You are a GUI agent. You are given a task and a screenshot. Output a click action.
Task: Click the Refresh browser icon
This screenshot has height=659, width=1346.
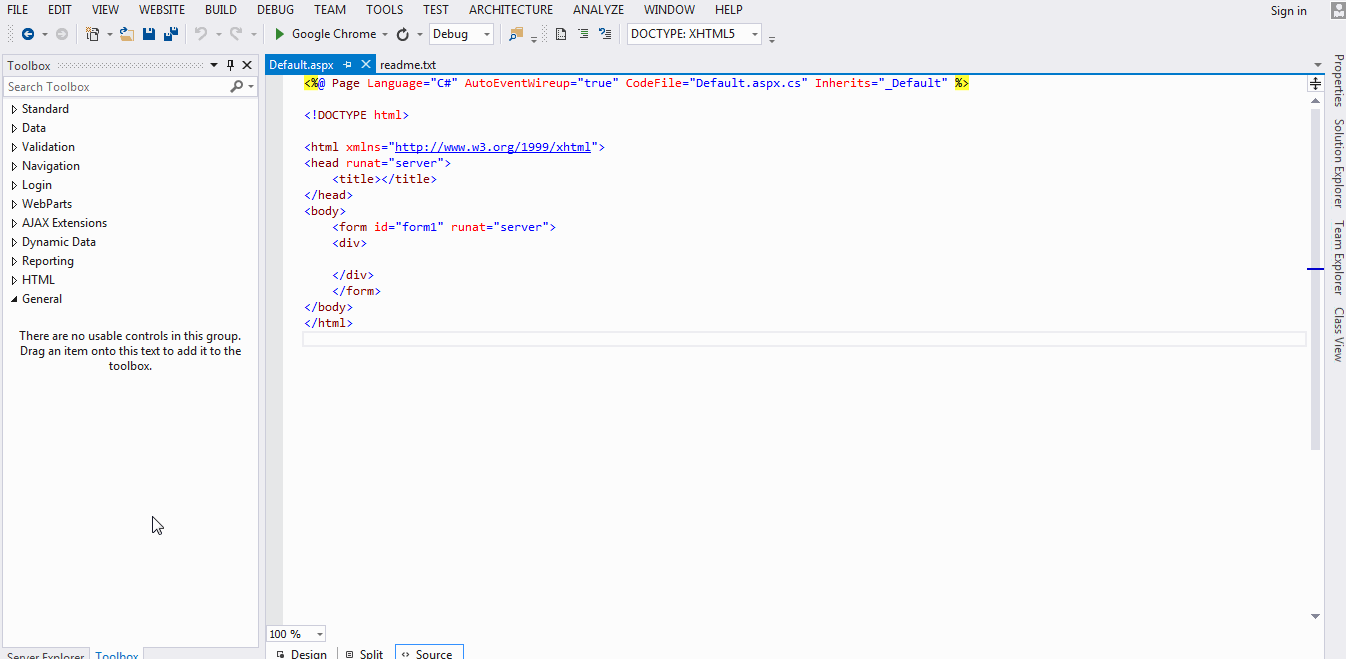[x=403, y=34]
